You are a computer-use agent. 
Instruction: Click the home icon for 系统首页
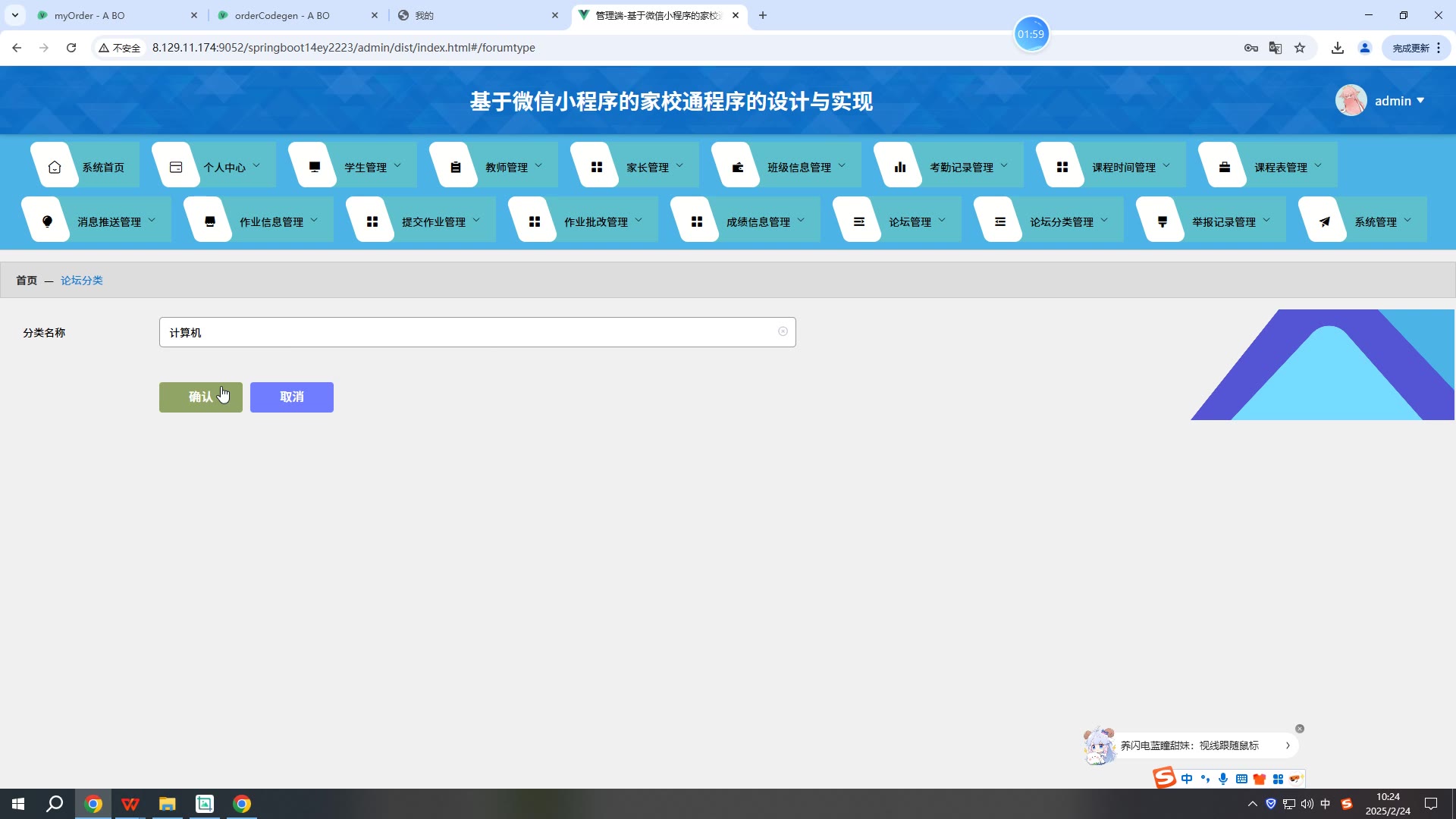click(55, 167)
